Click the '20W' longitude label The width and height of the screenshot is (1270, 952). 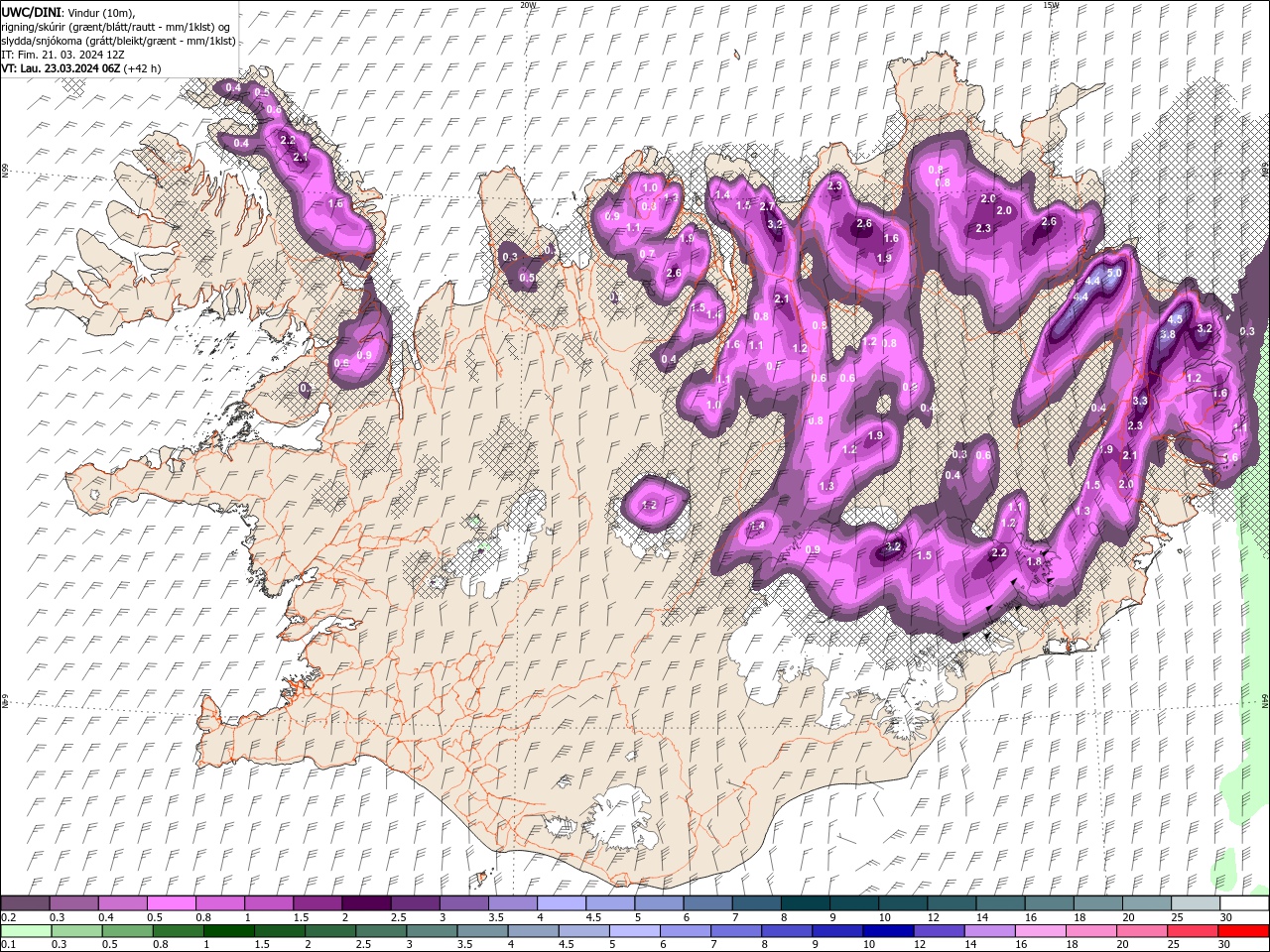(528, 5)
